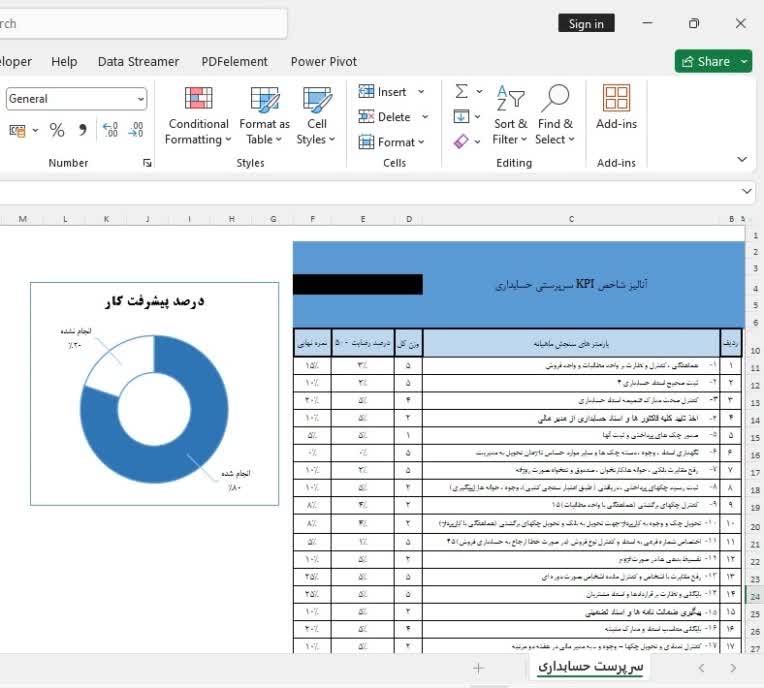Select column C header
The width and height of the screenshot is (764, 688).
pyautogui.click(x=571, y=219)
